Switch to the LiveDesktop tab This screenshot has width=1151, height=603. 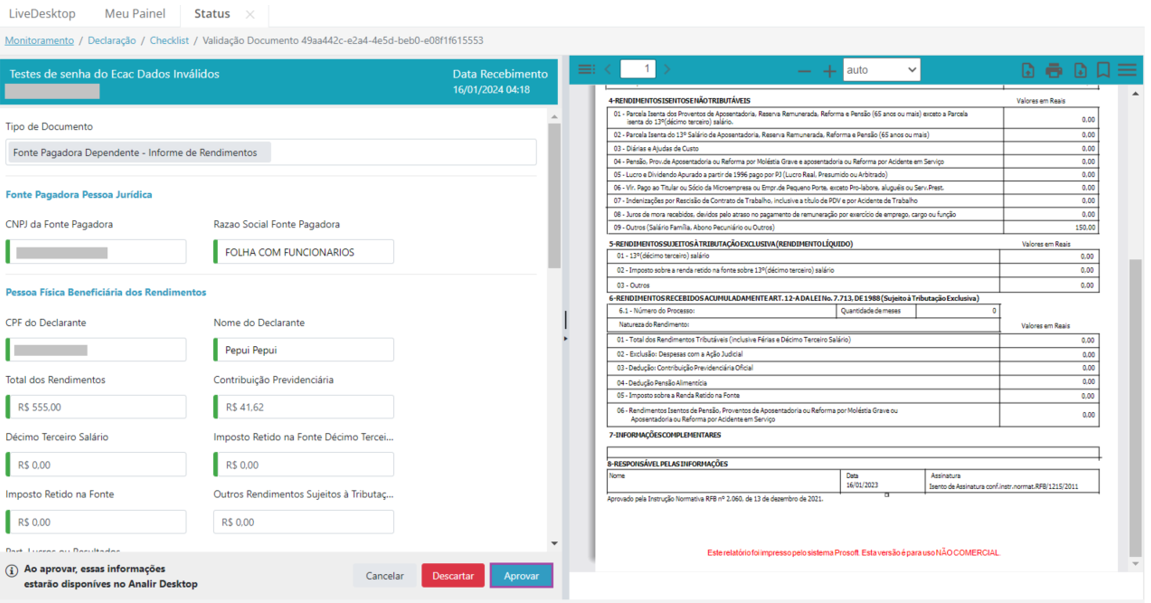tap(42, 14)
